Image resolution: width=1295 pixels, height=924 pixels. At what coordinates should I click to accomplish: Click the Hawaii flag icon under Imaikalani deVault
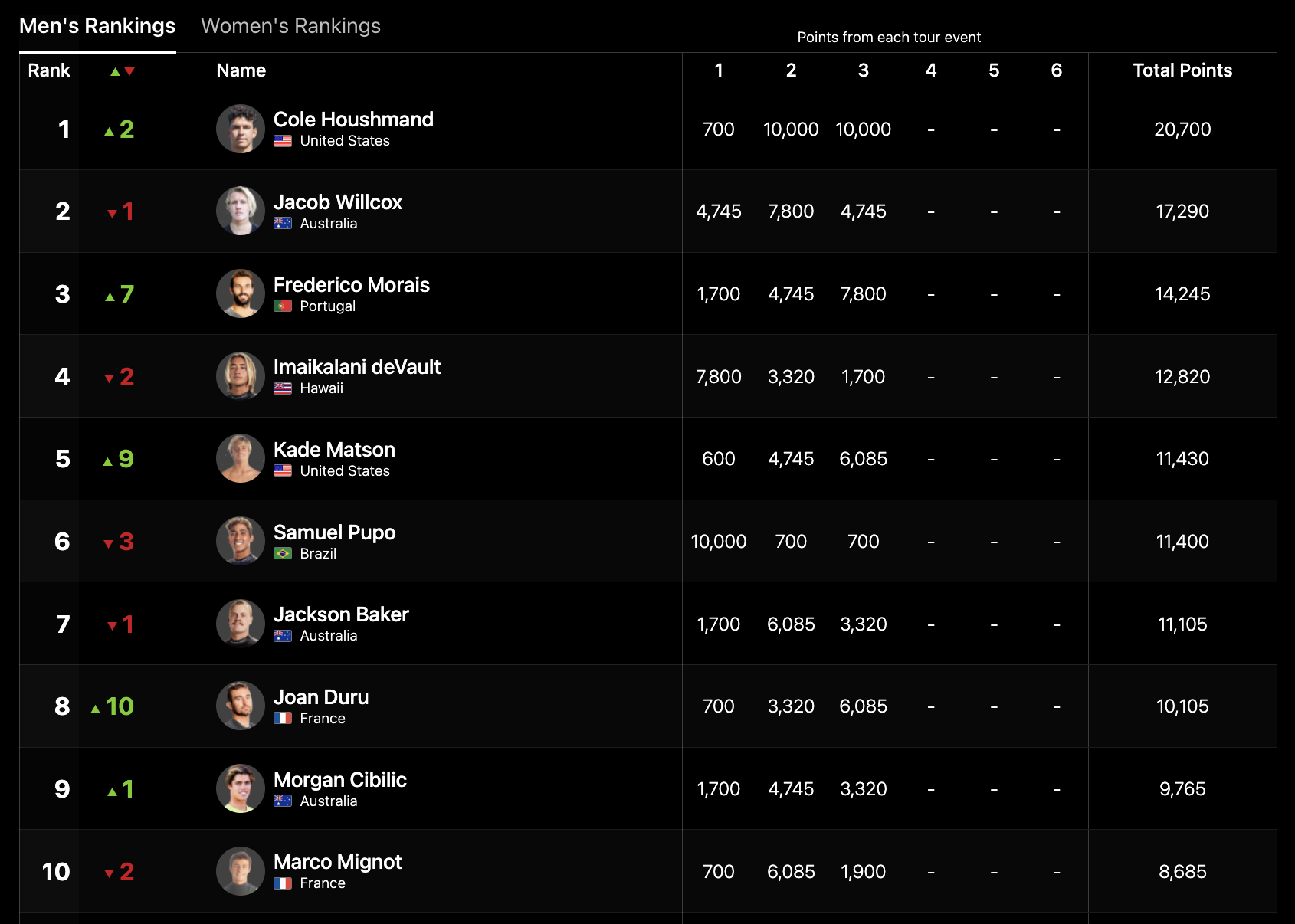click(283, 388)
